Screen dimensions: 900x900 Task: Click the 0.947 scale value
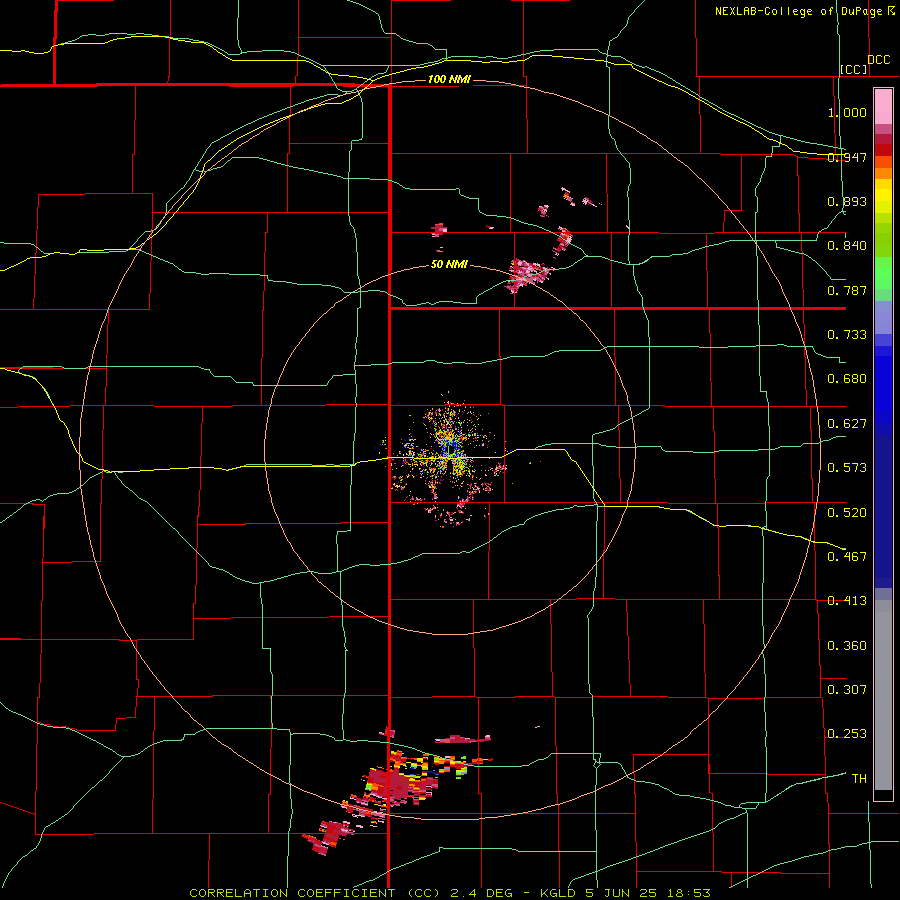847,157
